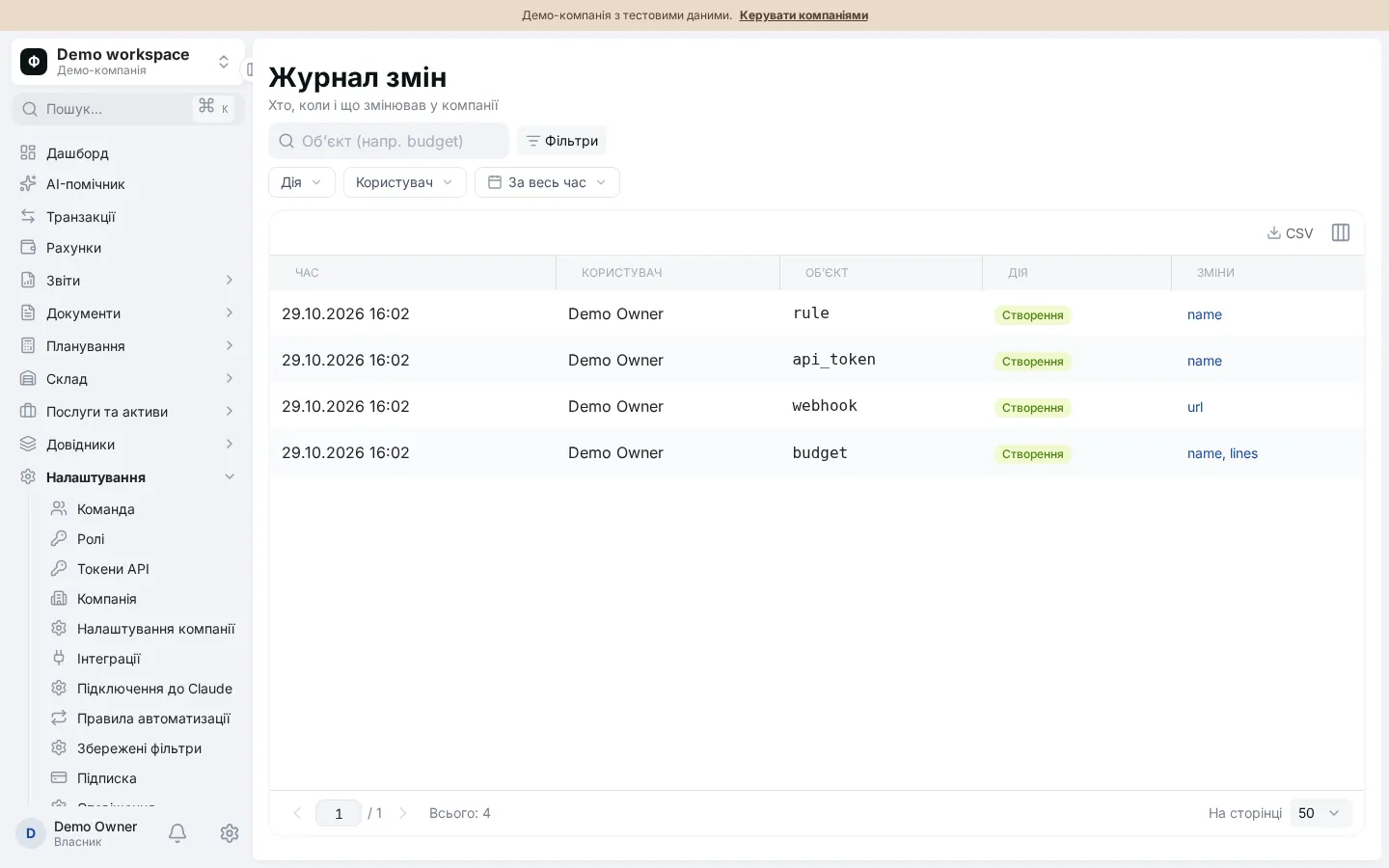Viewport: 1389px width, 868px height.
Task: Expand the Документи submenu
Action: tap(127, 313)
